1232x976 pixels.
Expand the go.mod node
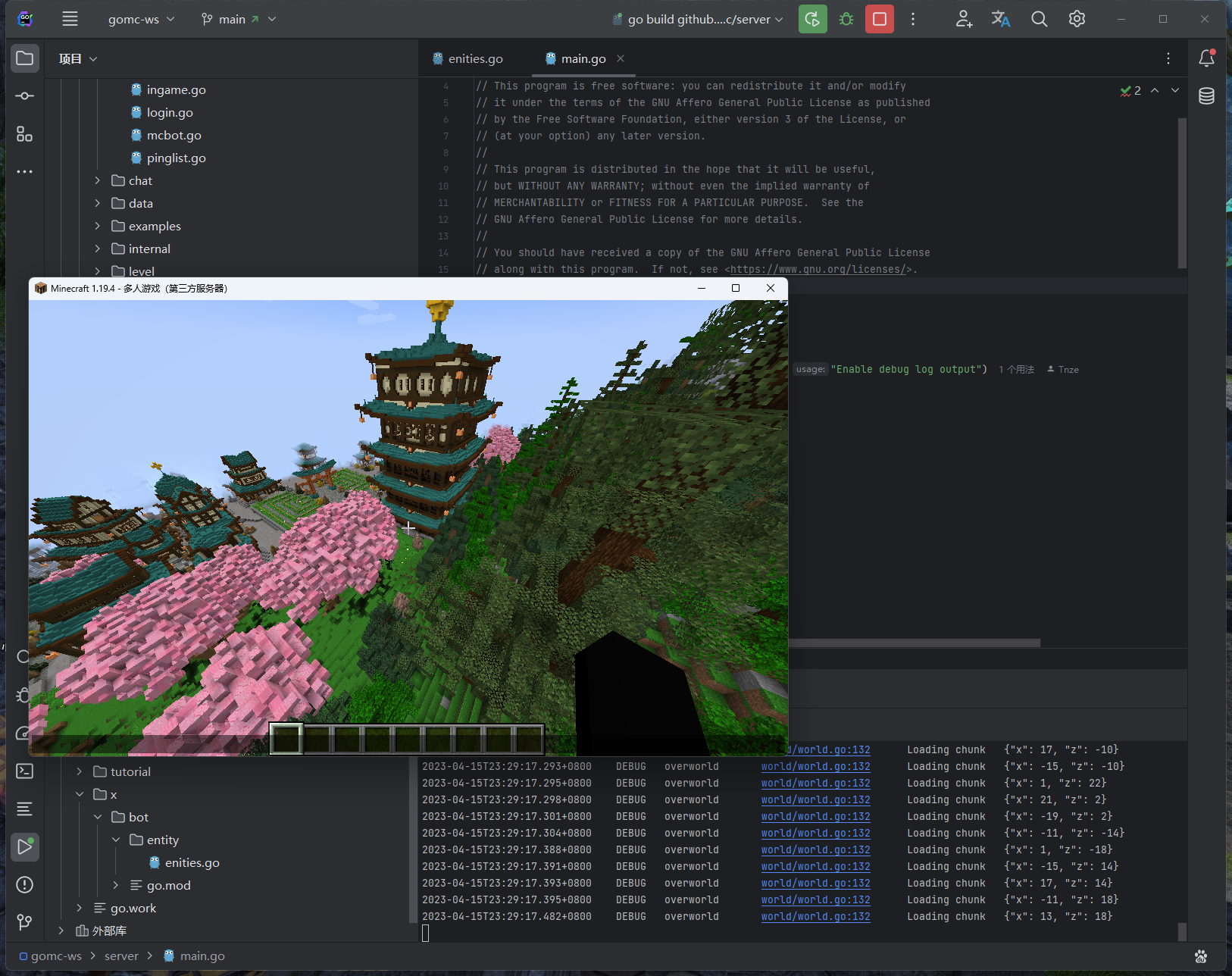point(115,885)
